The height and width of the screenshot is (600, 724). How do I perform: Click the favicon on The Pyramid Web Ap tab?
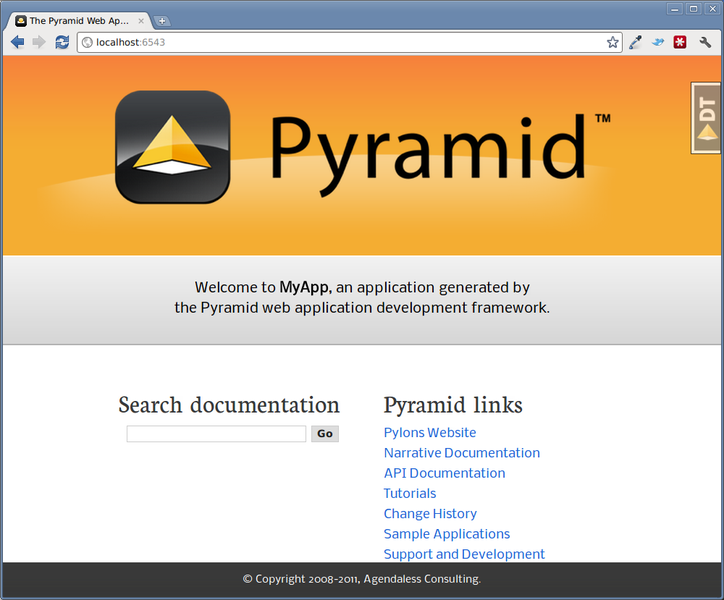point(21,21)
